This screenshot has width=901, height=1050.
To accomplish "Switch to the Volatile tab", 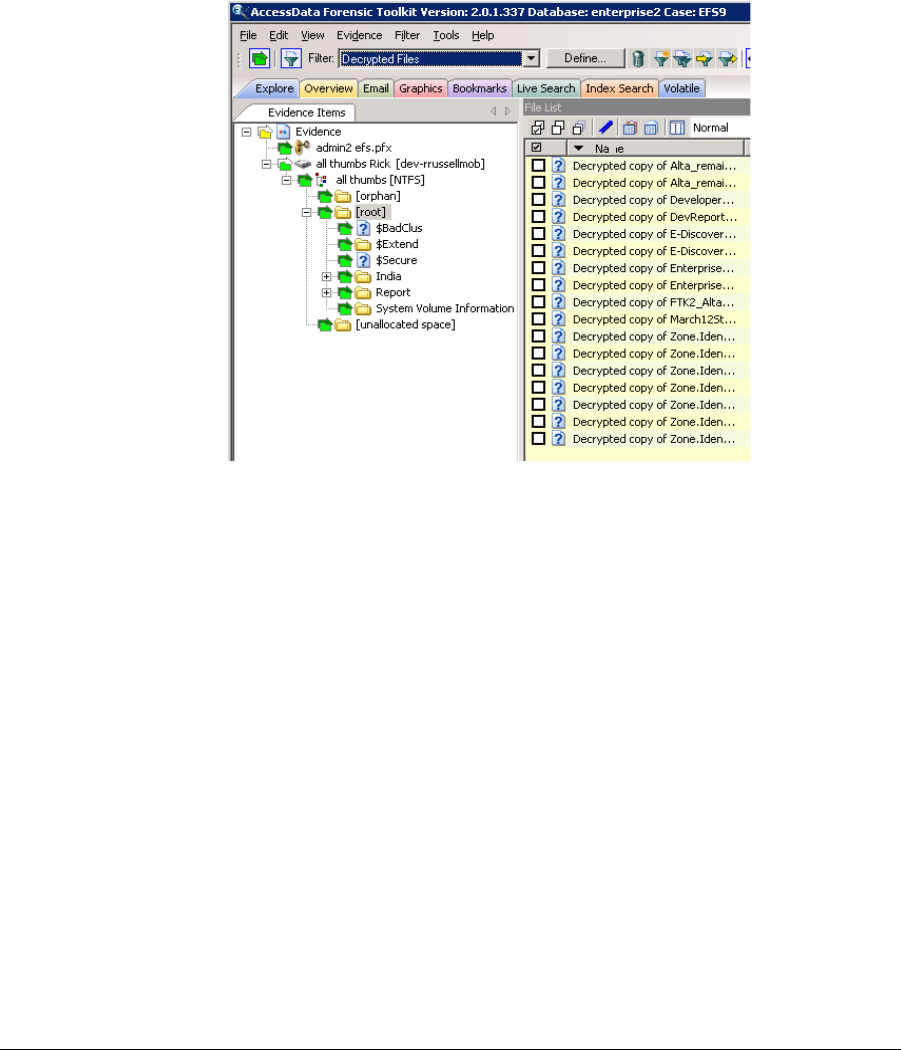I will click(x=681, y=88).
